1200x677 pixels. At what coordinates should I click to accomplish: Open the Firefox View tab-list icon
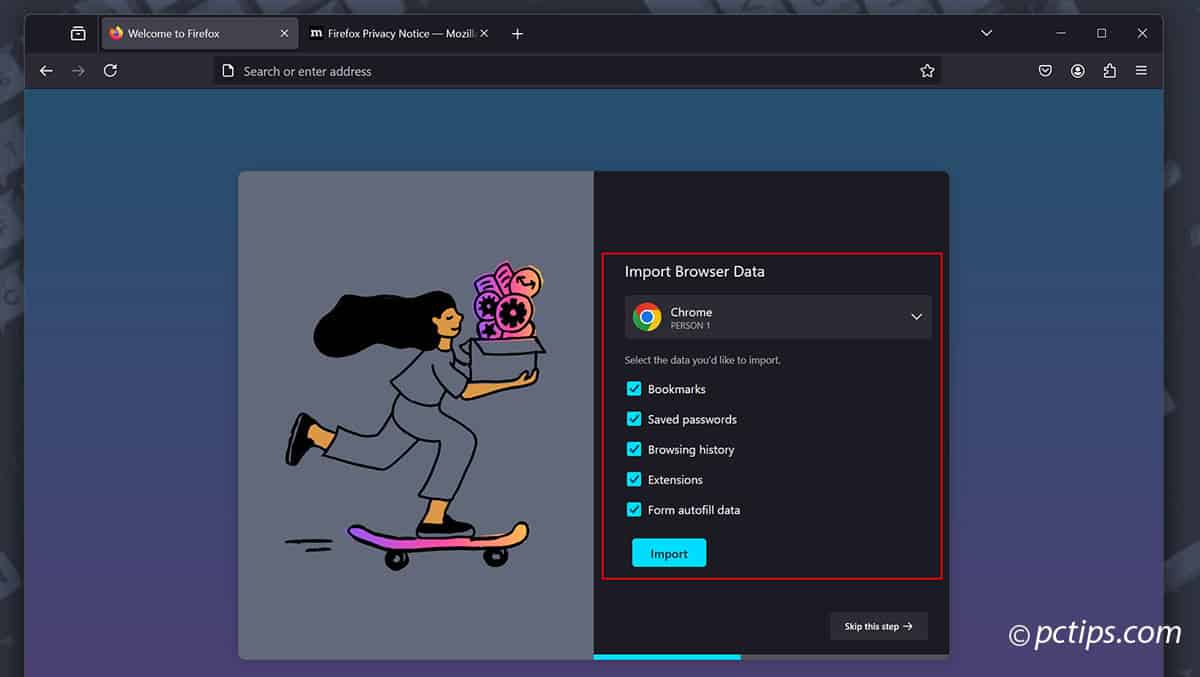pos(78,33)
